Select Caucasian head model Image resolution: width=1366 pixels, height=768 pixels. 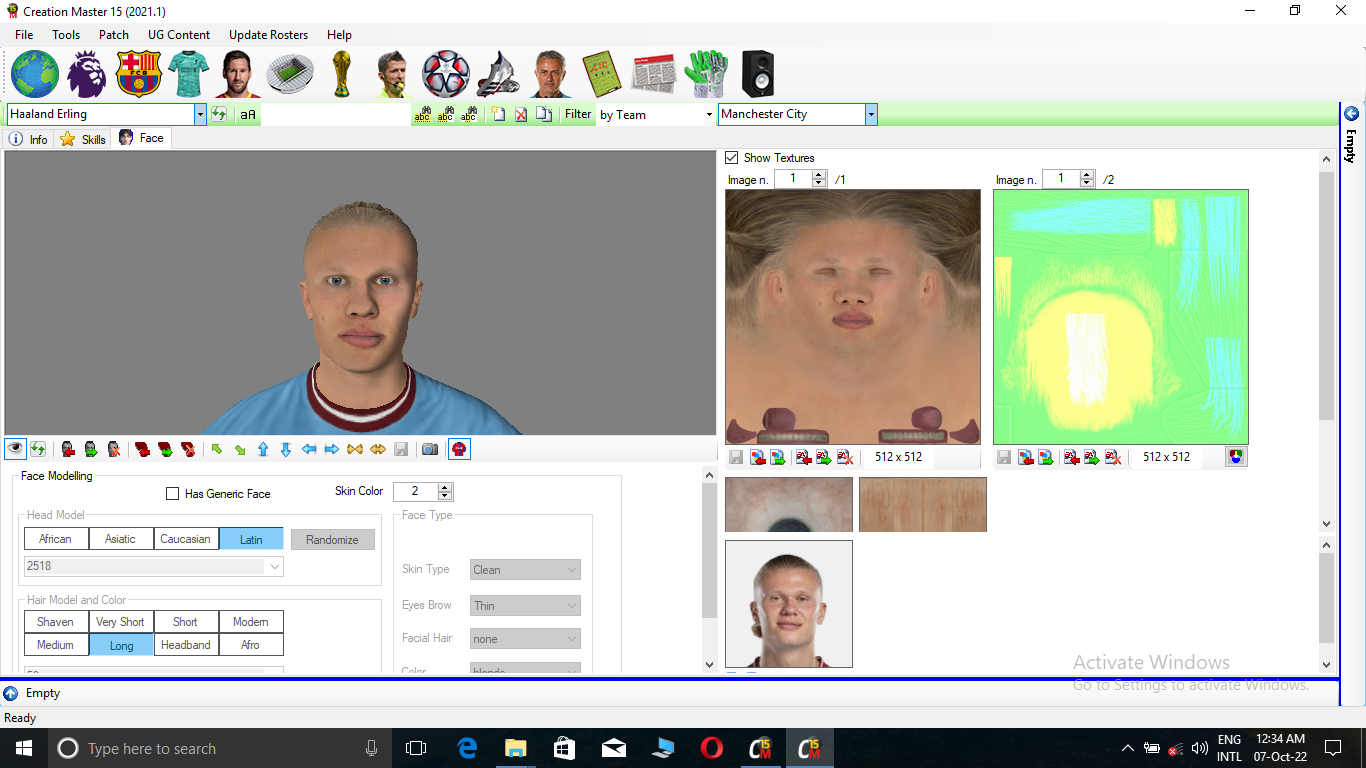(x=186, y=539)
